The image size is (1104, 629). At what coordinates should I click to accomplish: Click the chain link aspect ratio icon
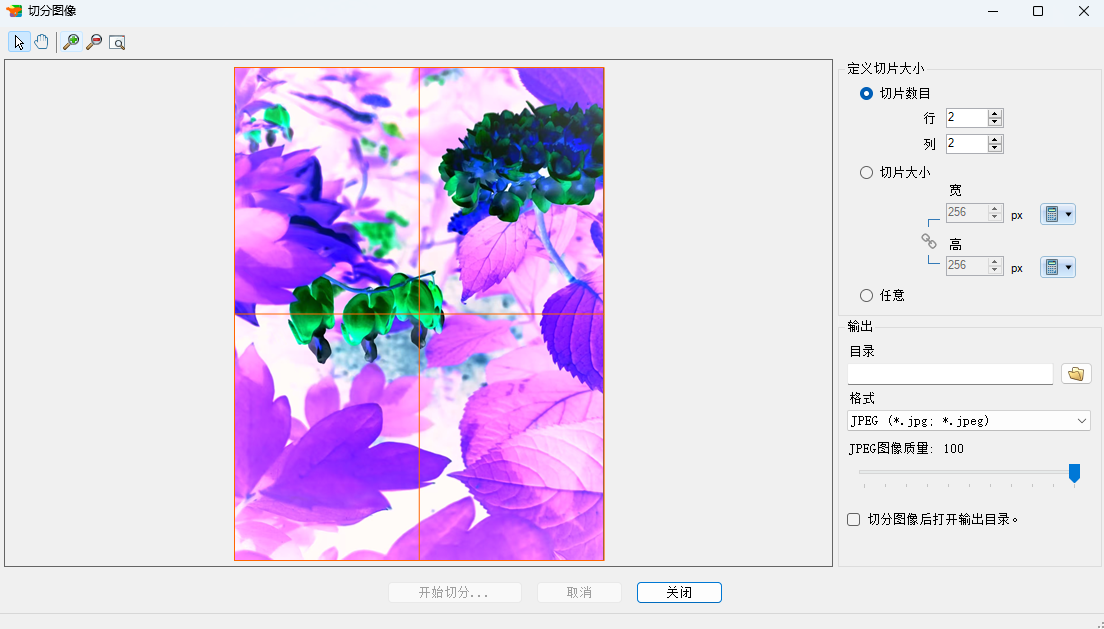pyautogui.click(x=929, y=241)
